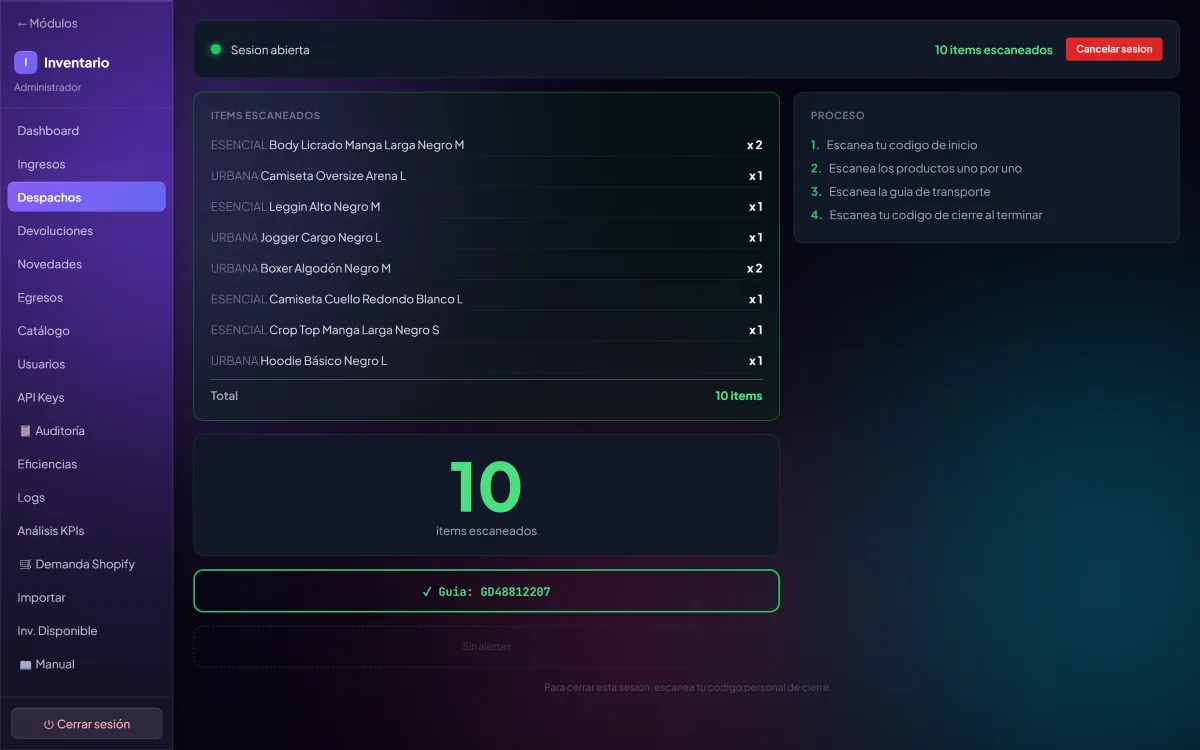Go back to Módulos
The height and width of the screenshot is (750, 1200).
(x=47, y=23)
